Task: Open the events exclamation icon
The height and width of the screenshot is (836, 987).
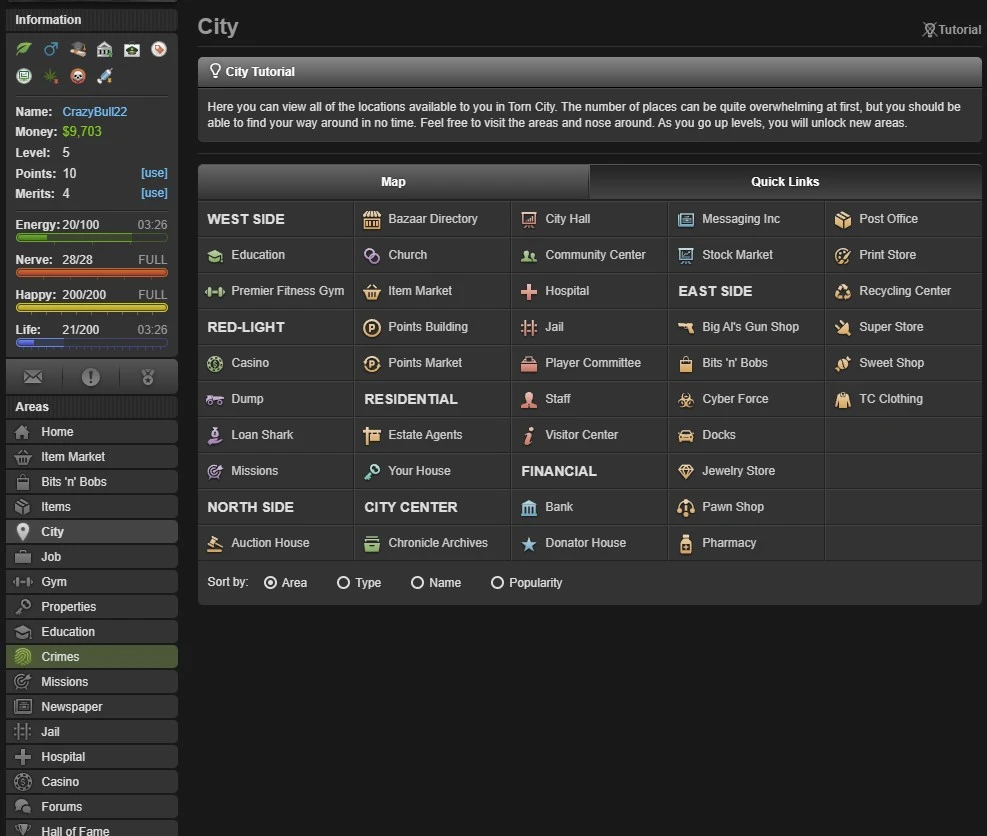Action: pyautogui.click(x=91, y=377)
